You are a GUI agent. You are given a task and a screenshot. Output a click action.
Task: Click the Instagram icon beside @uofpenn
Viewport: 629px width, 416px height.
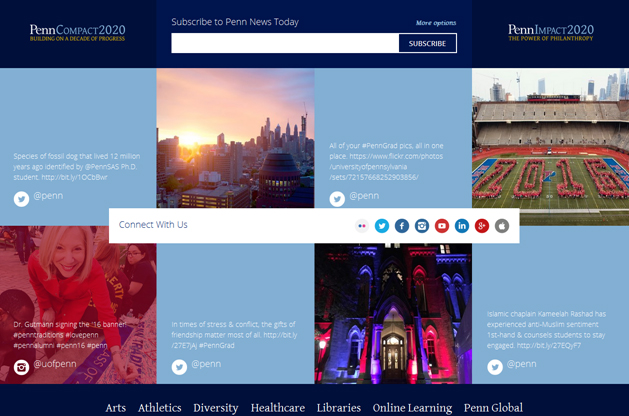21,367
